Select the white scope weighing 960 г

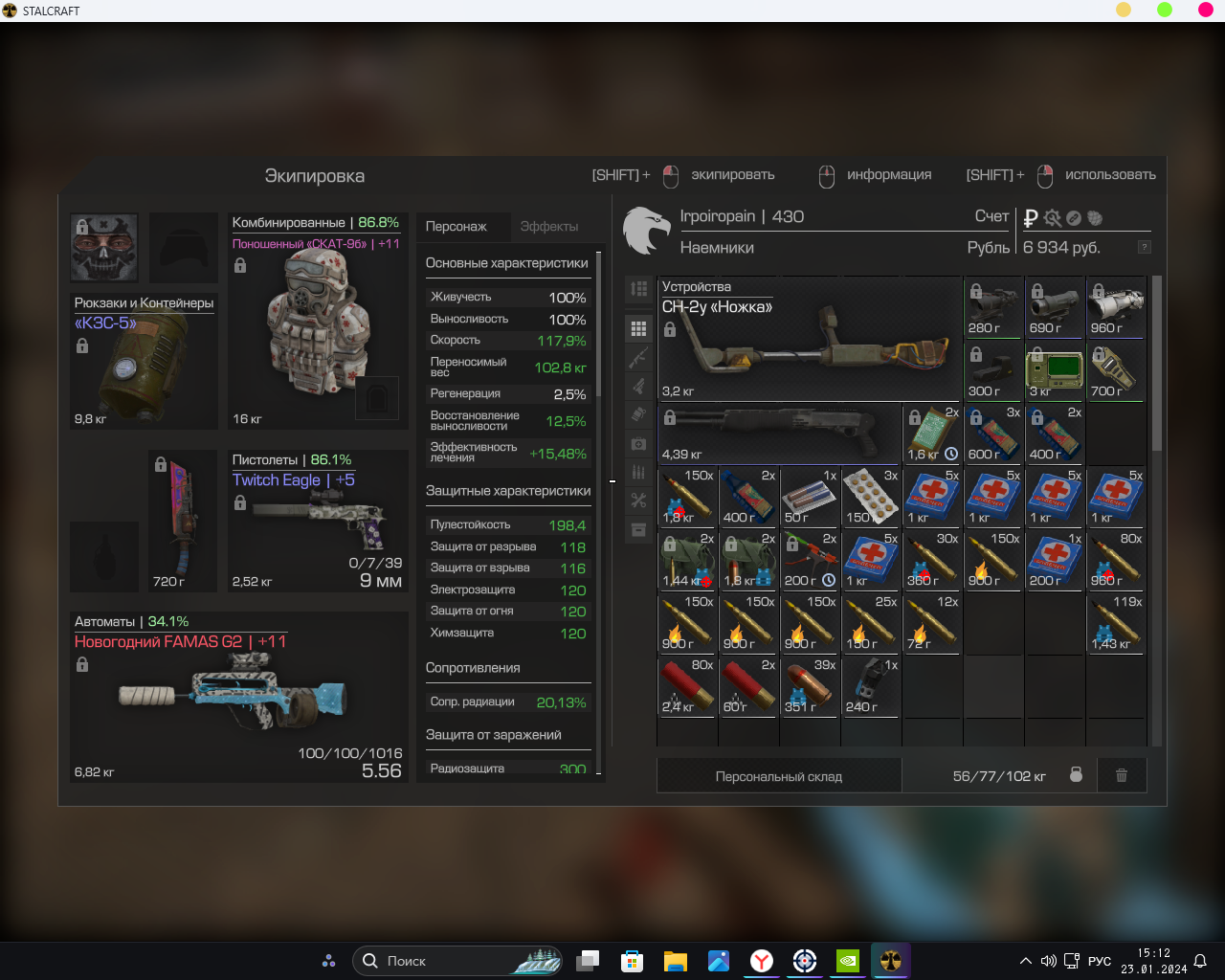(x=1116, y=307)
